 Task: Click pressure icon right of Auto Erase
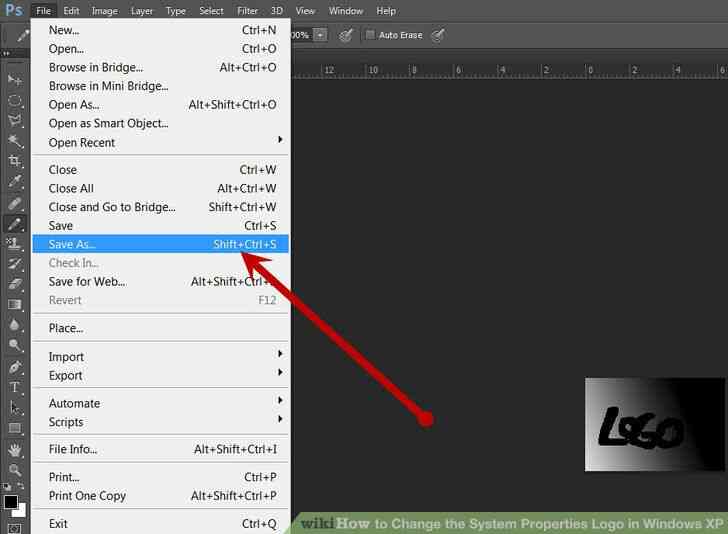click(438, 35)
